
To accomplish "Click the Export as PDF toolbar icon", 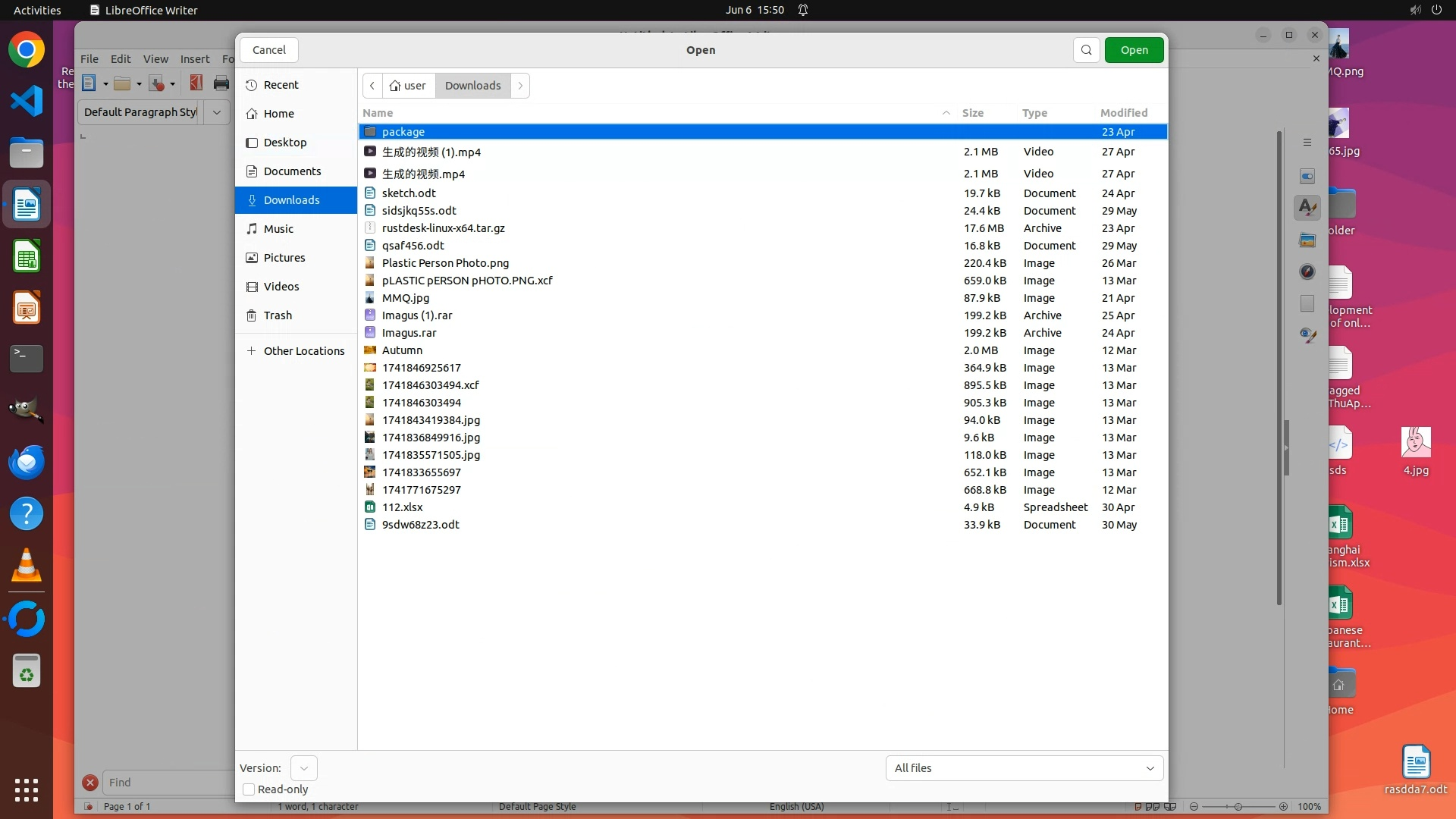I will pos(196,83).
